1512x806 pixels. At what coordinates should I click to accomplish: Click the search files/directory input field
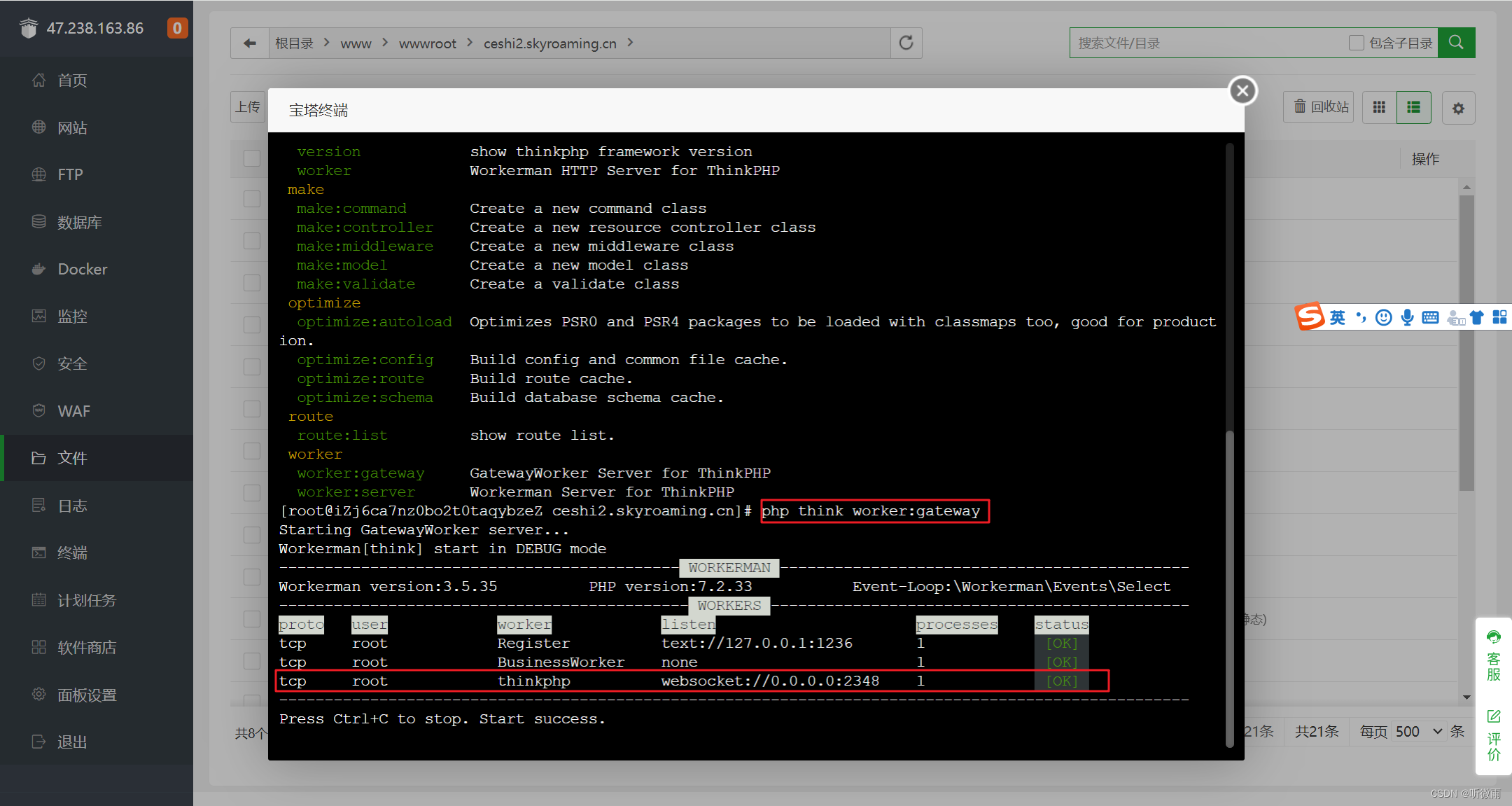point(1200,42)
